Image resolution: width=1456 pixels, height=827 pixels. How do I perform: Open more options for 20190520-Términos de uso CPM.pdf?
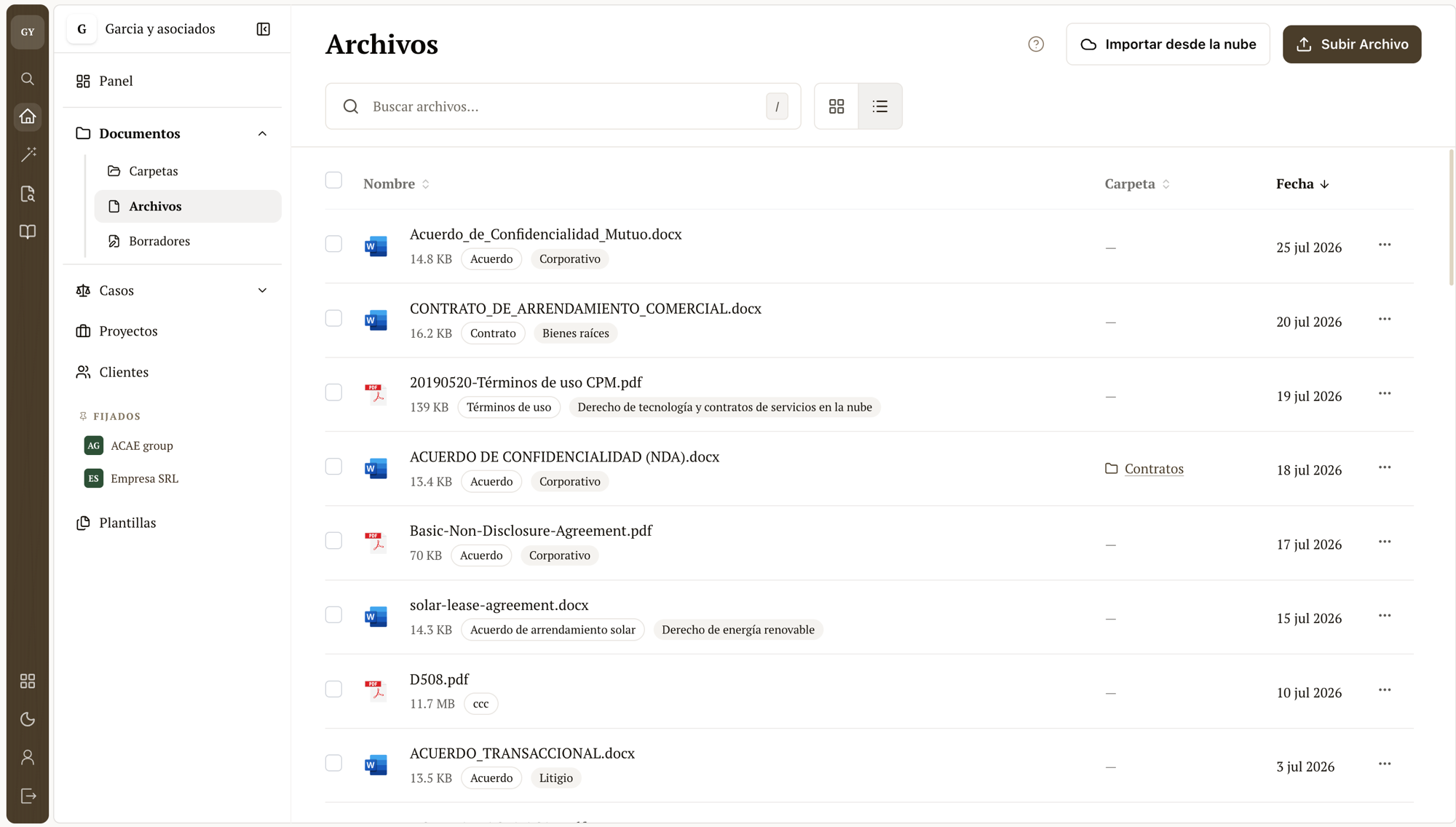pyautogui.click(x=1385, y=394)
